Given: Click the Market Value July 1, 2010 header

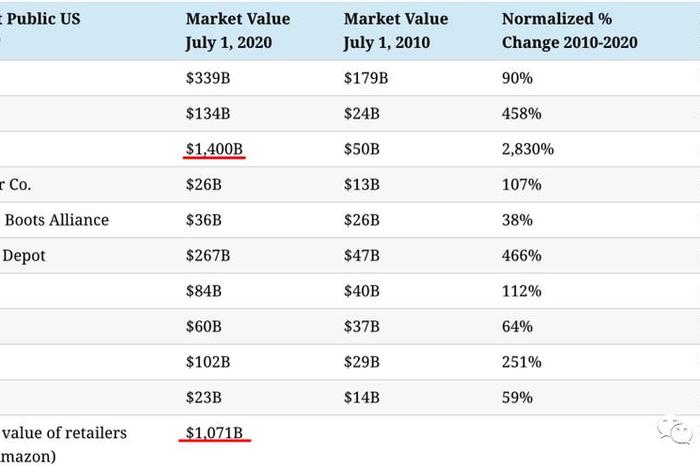Looking at the screenshot, I should tap(396, 31).
